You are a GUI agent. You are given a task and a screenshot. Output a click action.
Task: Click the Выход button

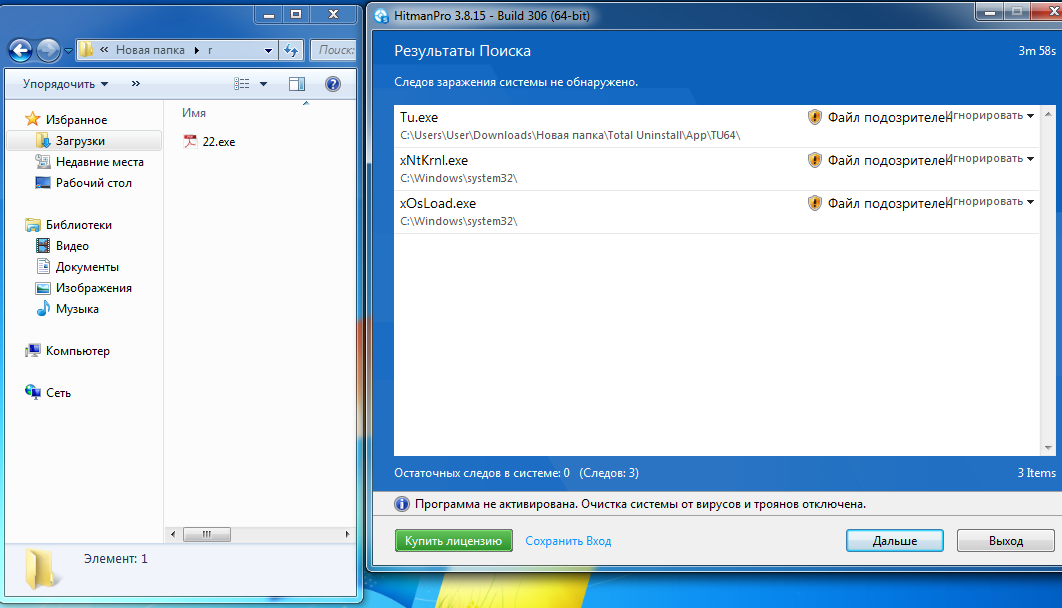tap(1006, 541)
